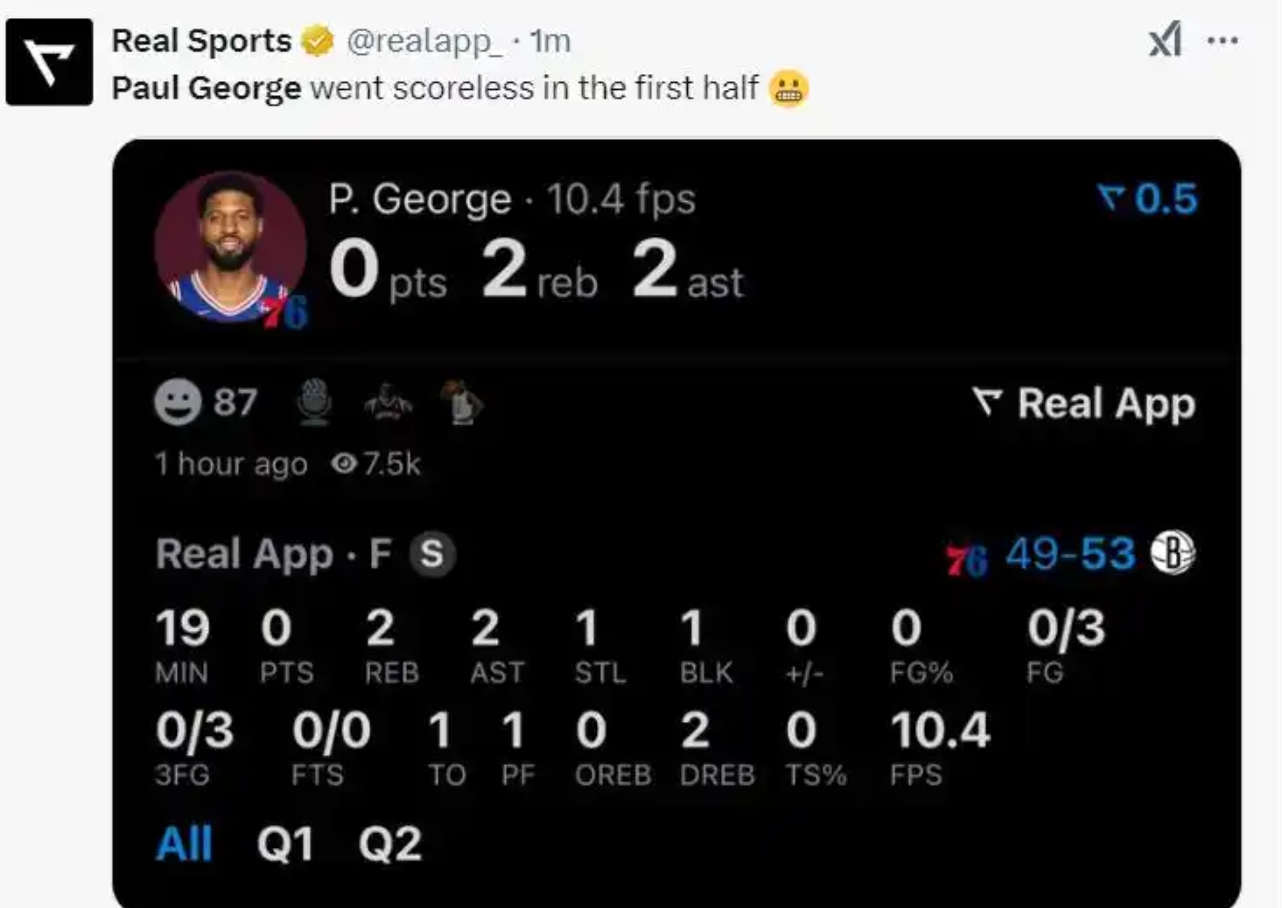This screenshot has width=1282, height=908.
Task: Click the eye views icon showing 7.5k
Action: 345,464
